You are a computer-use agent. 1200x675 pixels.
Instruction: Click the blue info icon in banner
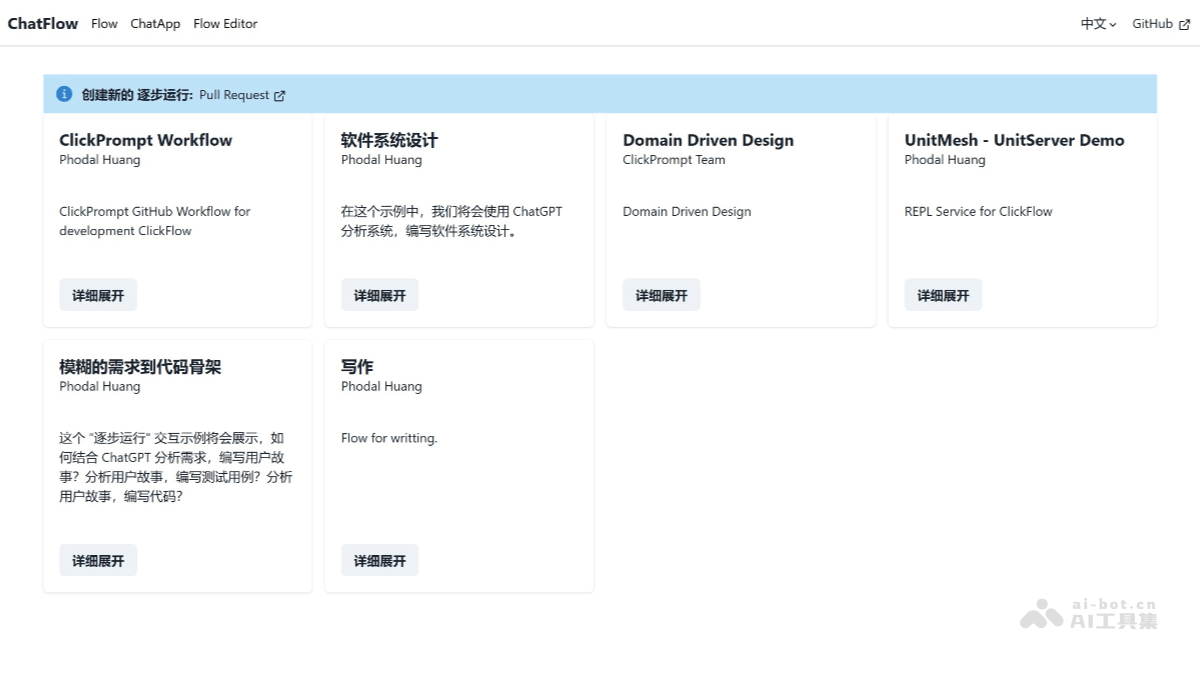click(64, 94)
